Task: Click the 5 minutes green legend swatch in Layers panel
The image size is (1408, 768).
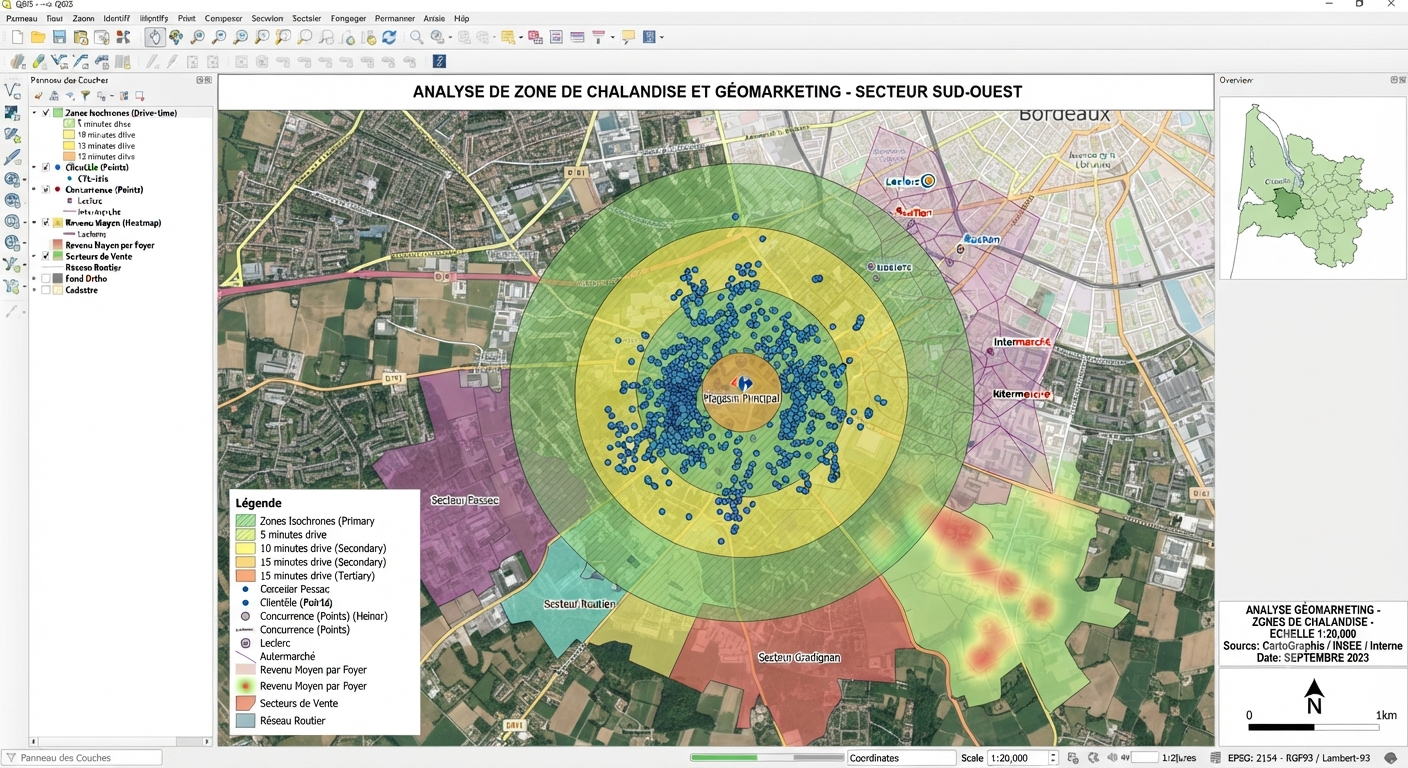Action: click(69, 124)
